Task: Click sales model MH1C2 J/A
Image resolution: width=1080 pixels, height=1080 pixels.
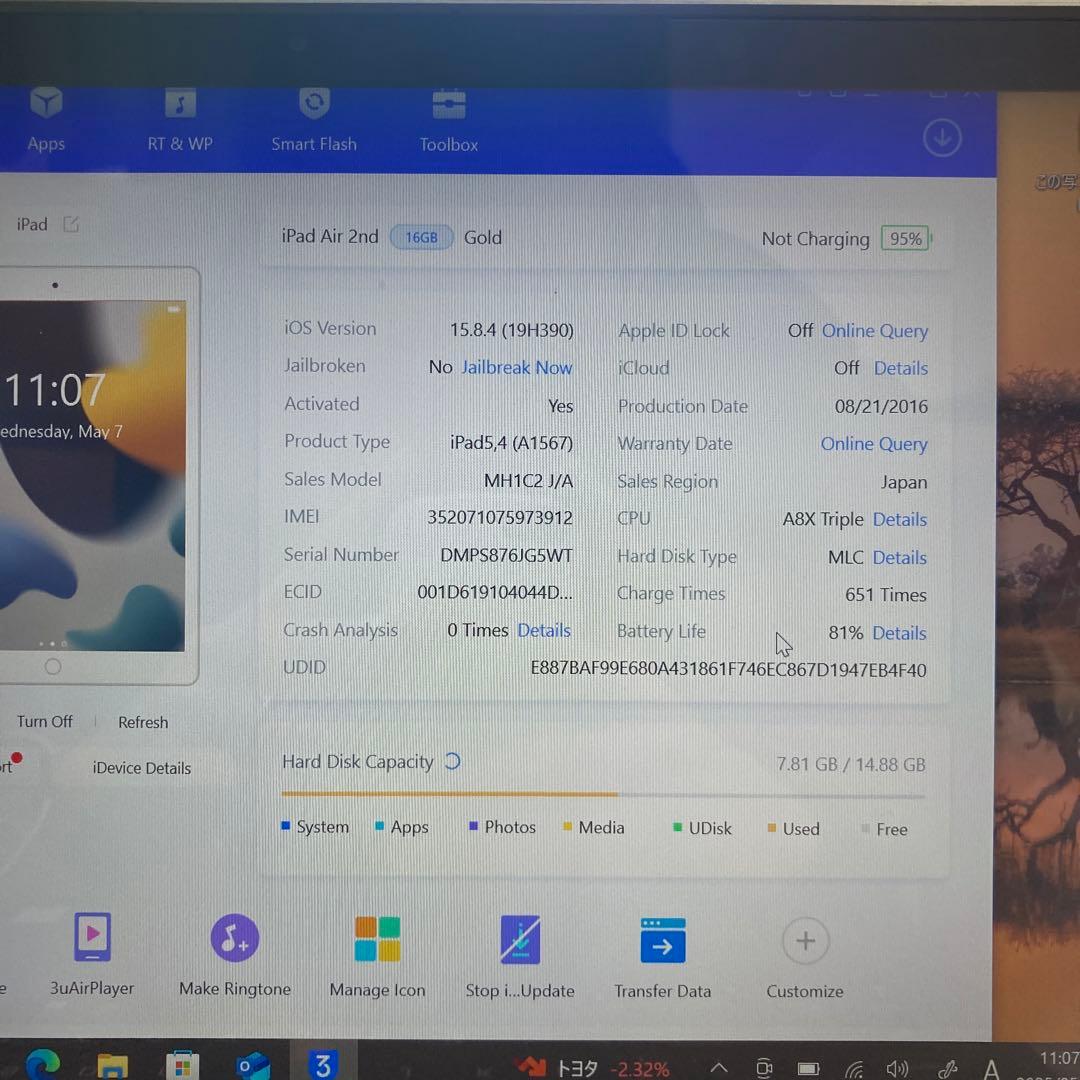Action: pyautogui.click(x=528, y=480)
